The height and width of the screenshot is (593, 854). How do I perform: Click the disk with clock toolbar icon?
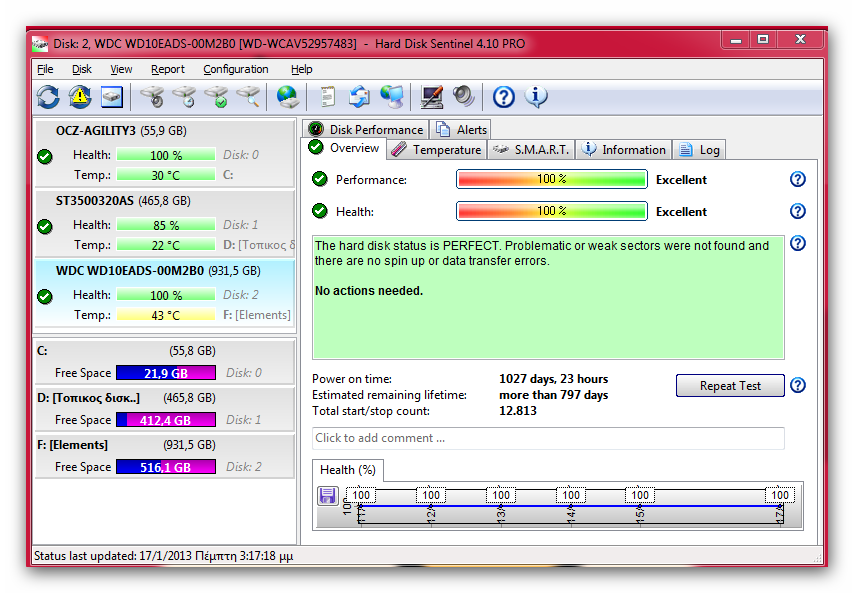click(184, 97)
